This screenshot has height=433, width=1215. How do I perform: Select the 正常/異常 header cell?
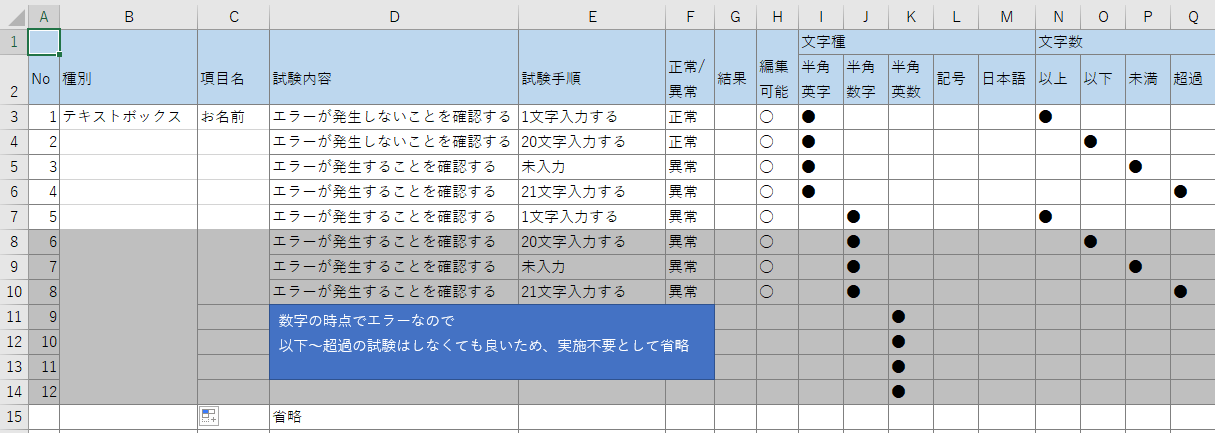(690, 79)
